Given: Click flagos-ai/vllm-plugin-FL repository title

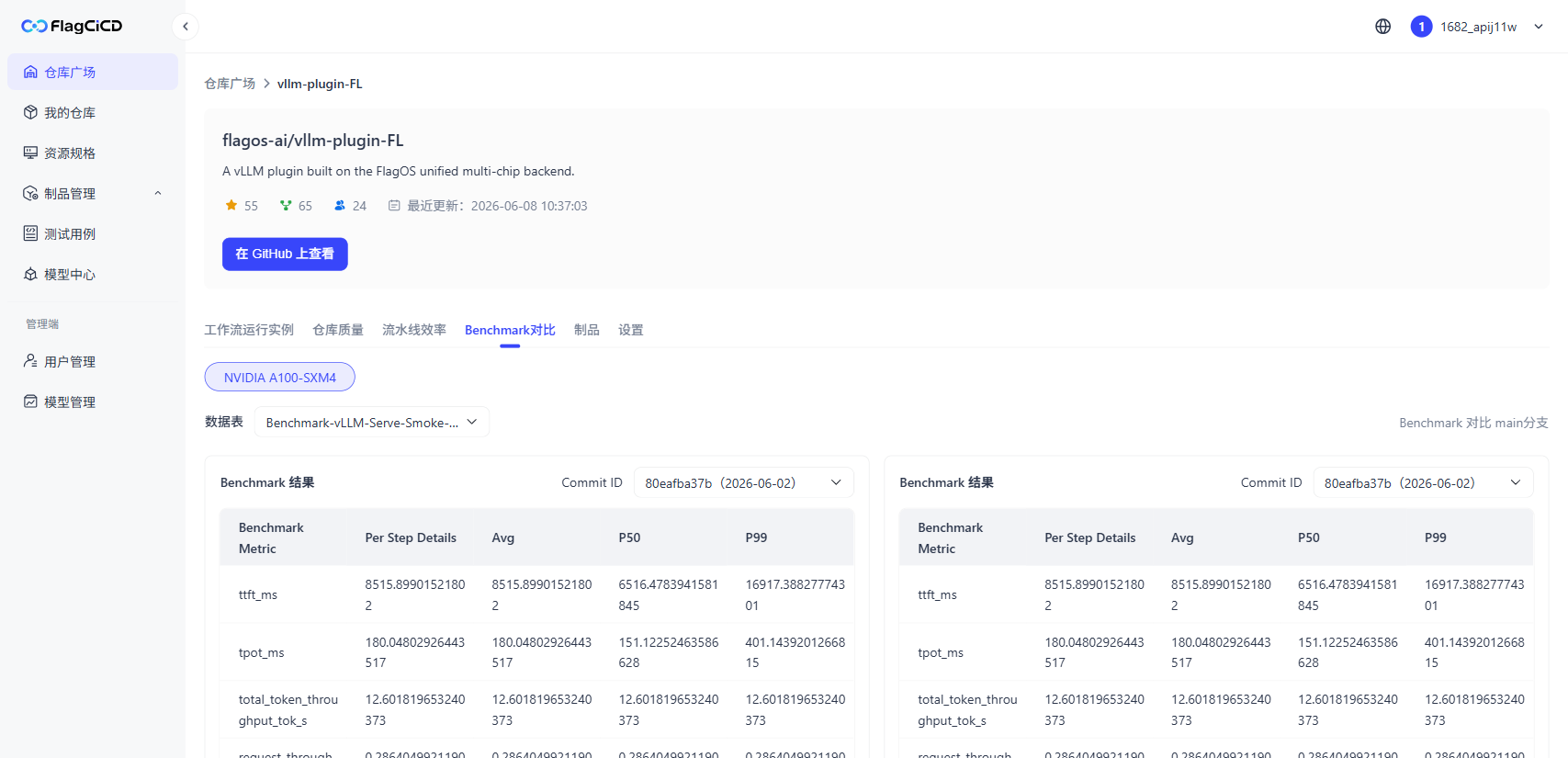Looking at the screenshot, I should pos(313,141).
